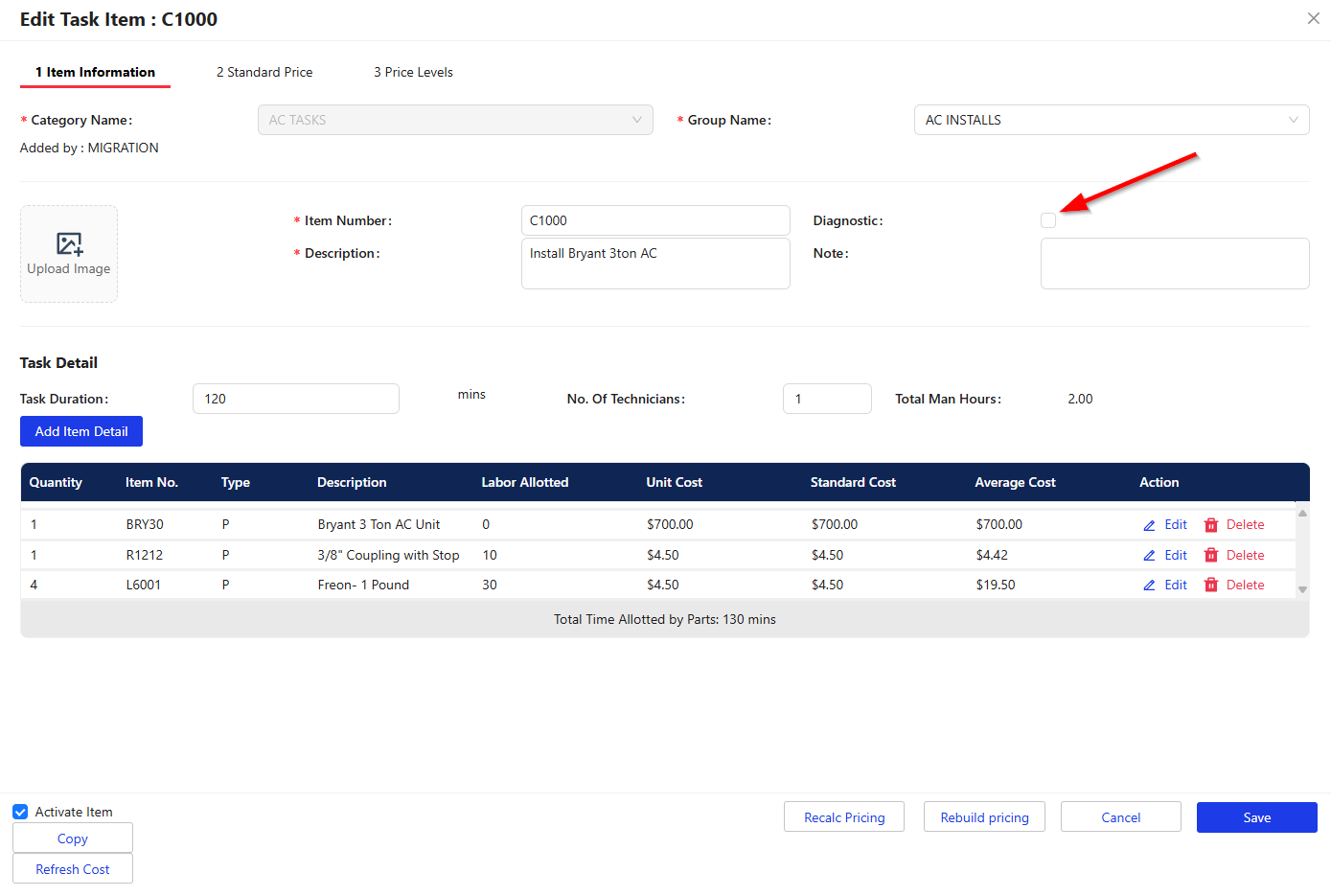Click the item table's scroll down arrow
This screenshot has width=1331, height=896.
coord(1302,590)
